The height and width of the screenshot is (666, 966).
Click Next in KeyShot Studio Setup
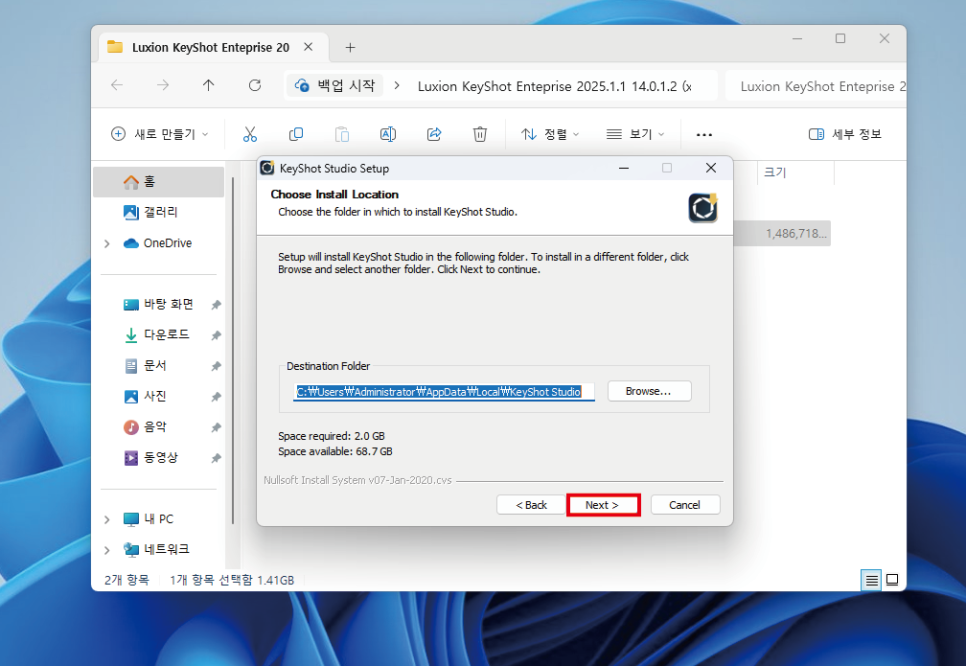(x=603, y=505)
